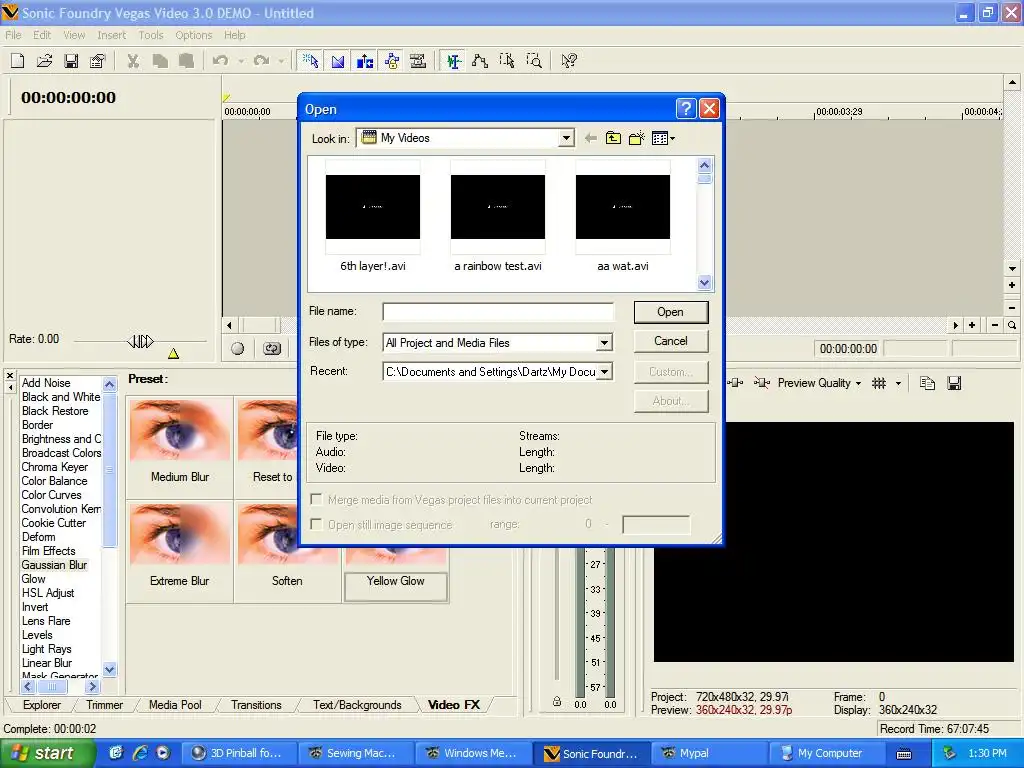Click the Redo arrow in the toolbar
The height and width of the screenshot is (768, 1024).
(261, 61)
